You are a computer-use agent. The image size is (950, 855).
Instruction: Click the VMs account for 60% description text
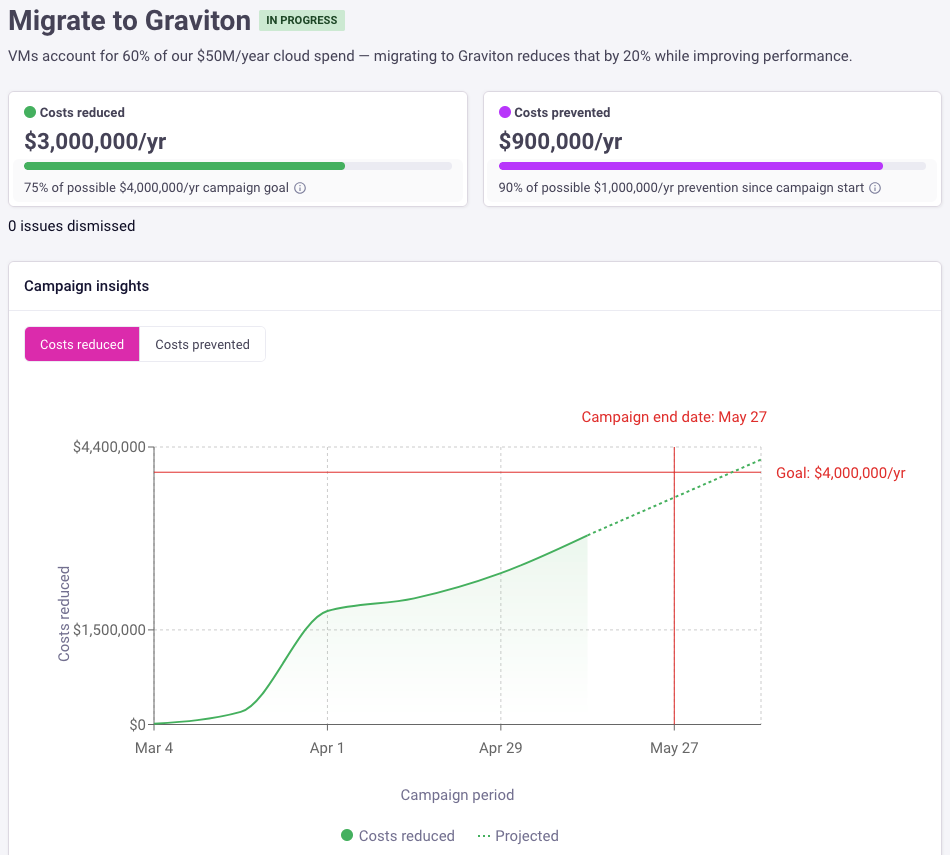tap(430, 56)
